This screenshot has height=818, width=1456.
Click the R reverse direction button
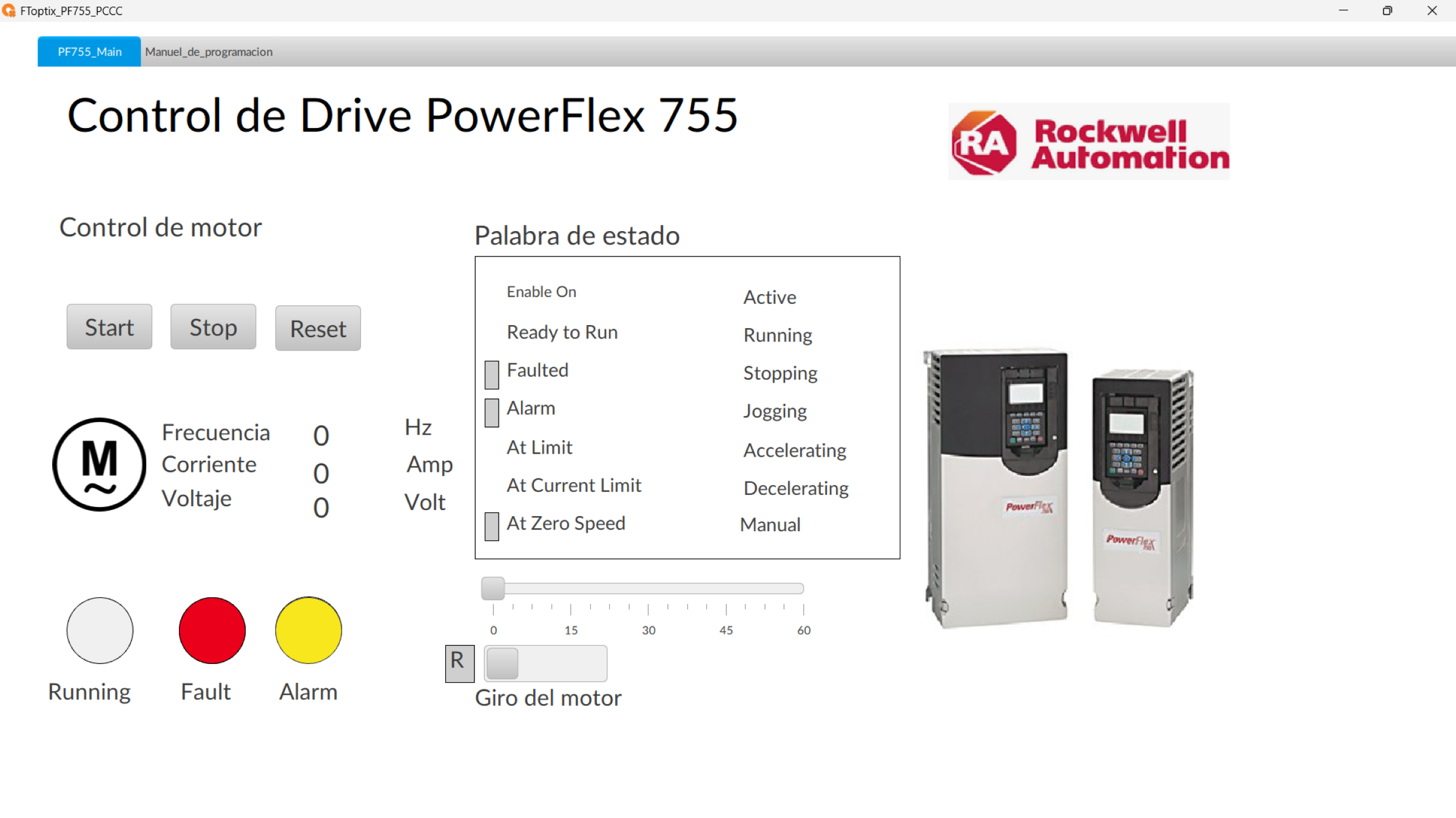point(459,663)
